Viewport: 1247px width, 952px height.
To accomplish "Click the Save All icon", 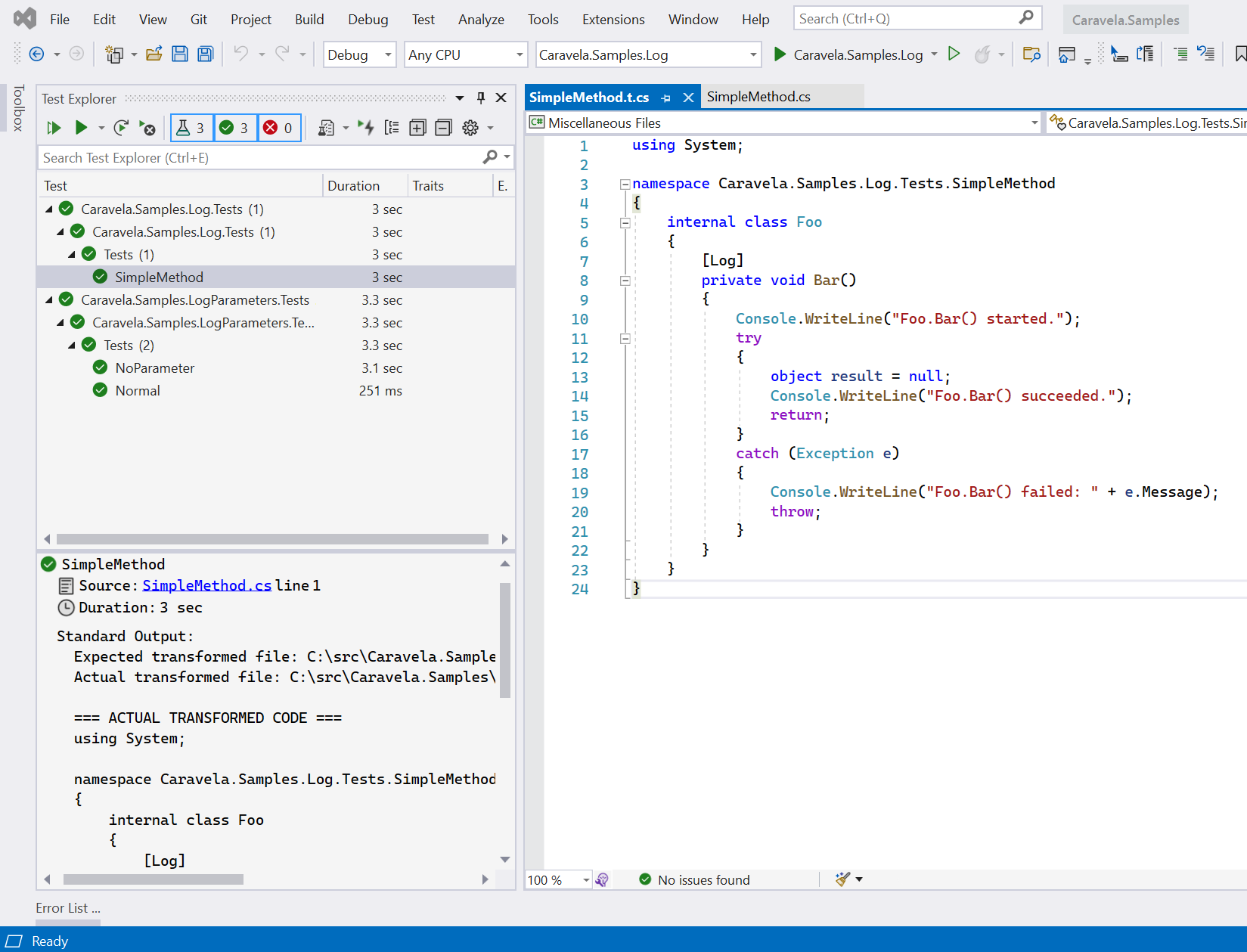I will [205, 54].
